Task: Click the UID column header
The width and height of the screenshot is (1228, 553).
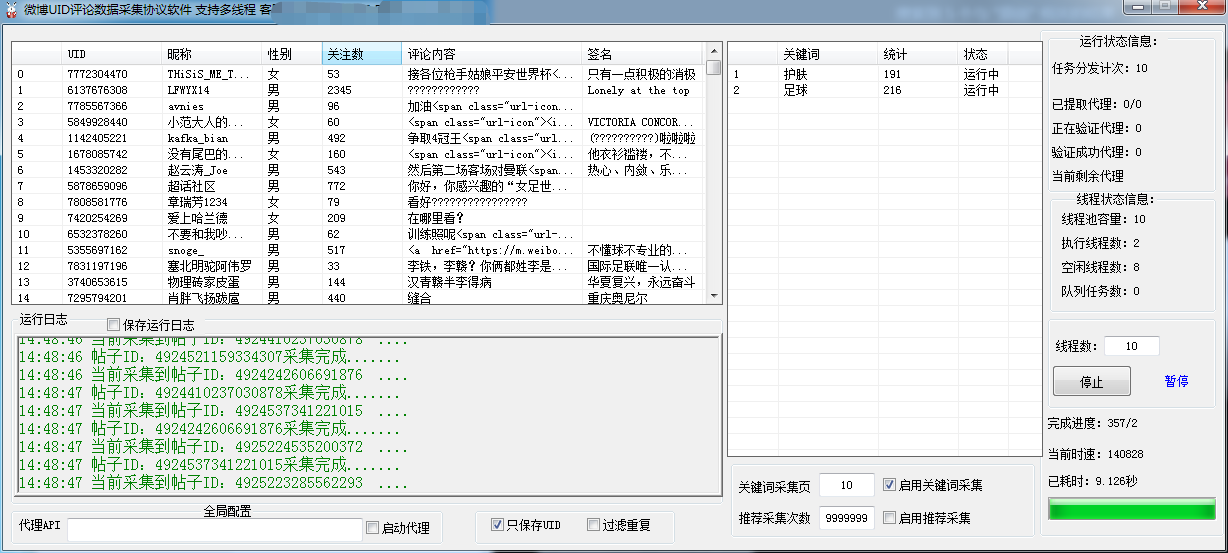Action: tap(112, 54)
